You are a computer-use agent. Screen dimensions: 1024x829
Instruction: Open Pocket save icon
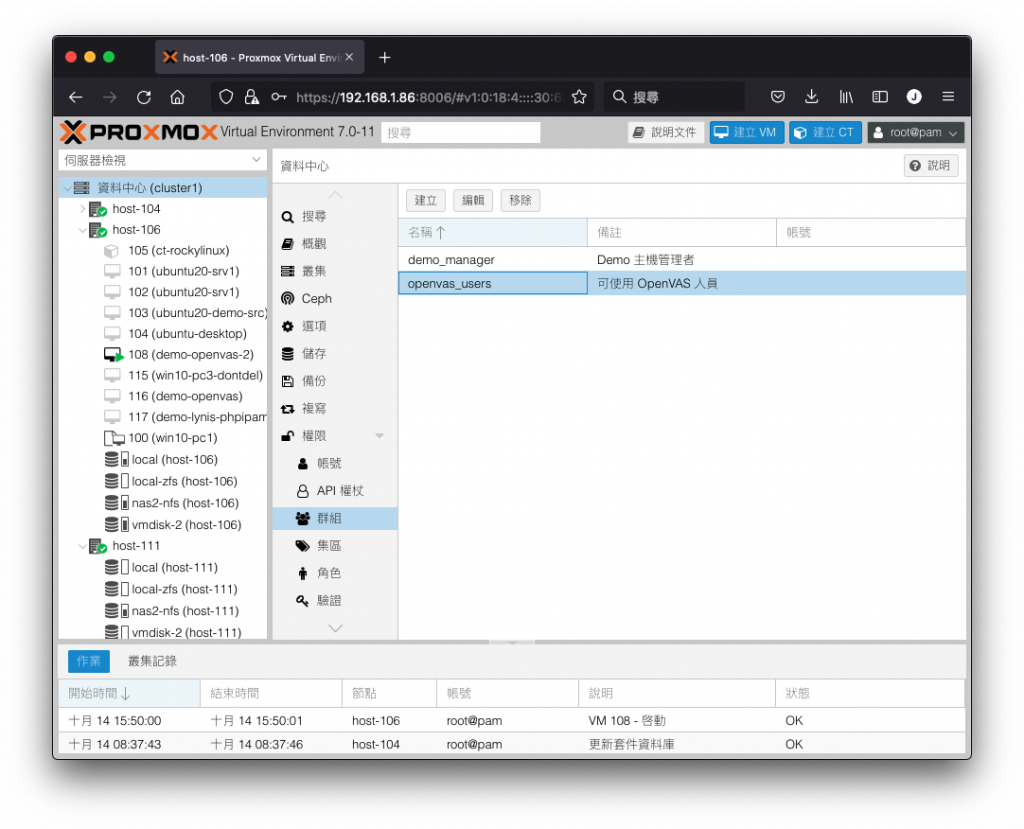[777, 97]
